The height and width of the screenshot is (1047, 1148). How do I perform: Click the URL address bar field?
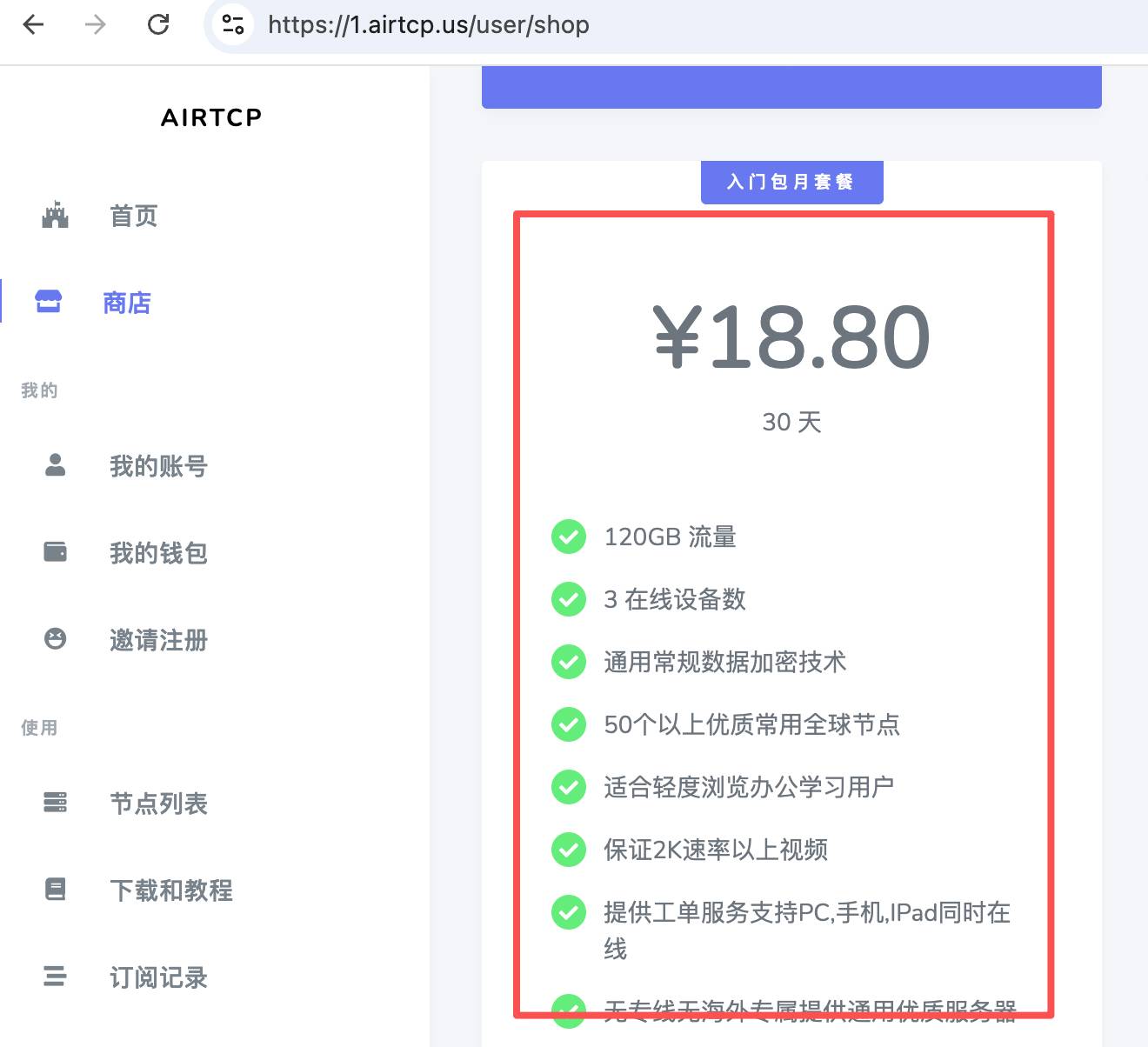[x=609, y=24]
